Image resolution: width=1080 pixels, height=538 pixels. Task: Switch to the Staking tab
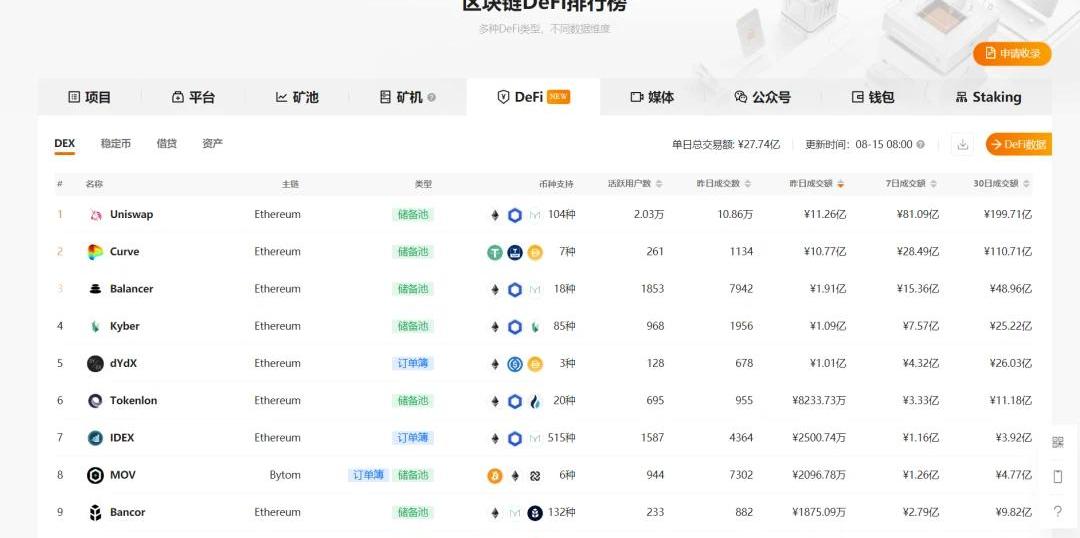tap(988, 97)
